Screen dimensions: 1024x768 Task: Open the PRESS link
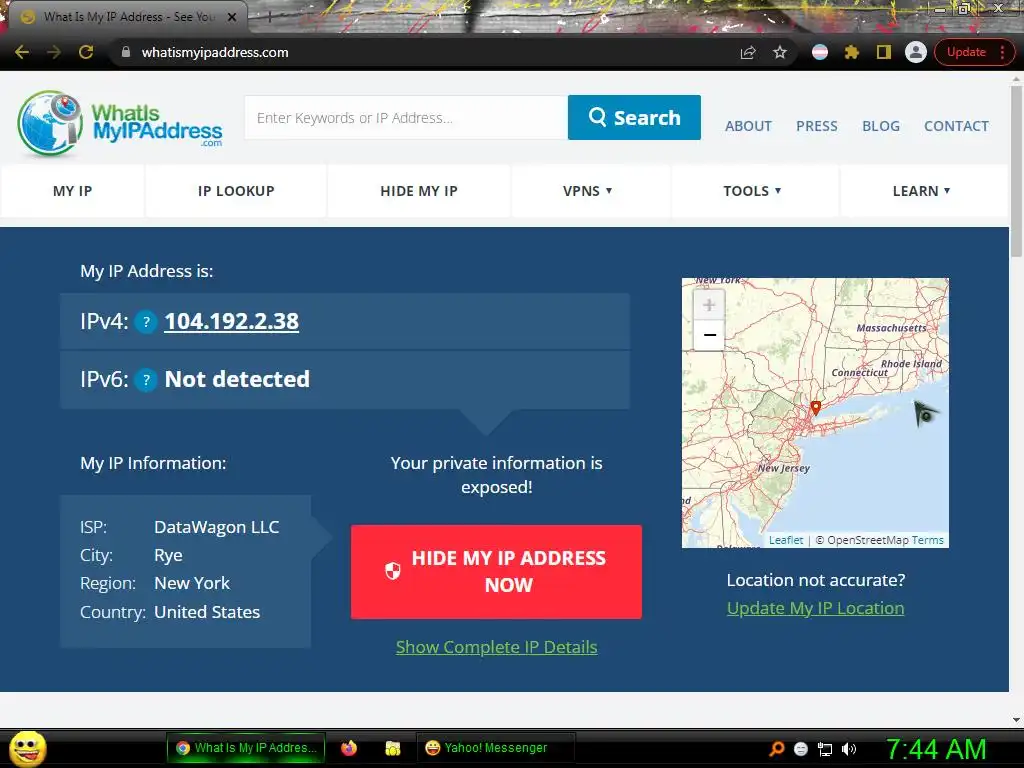(x=816, y=126)
